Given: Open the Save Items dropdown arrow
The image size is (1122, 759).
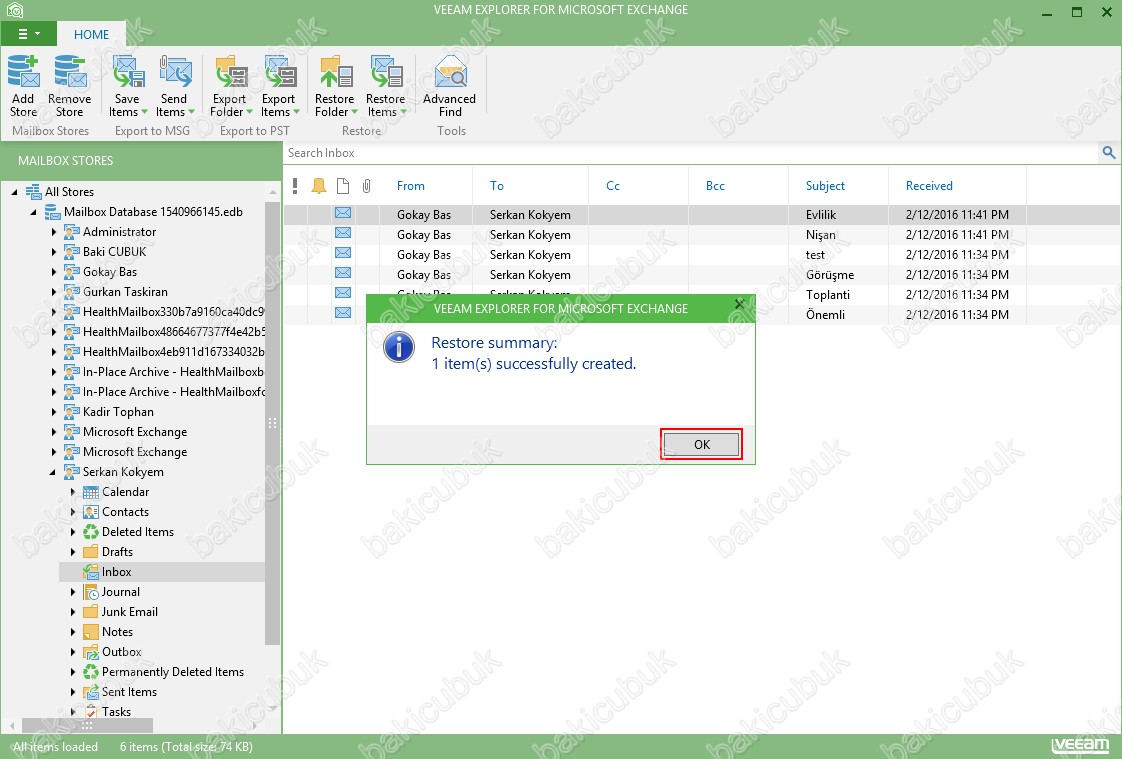Looking at the screenshot, I should [x=145, y=112].
